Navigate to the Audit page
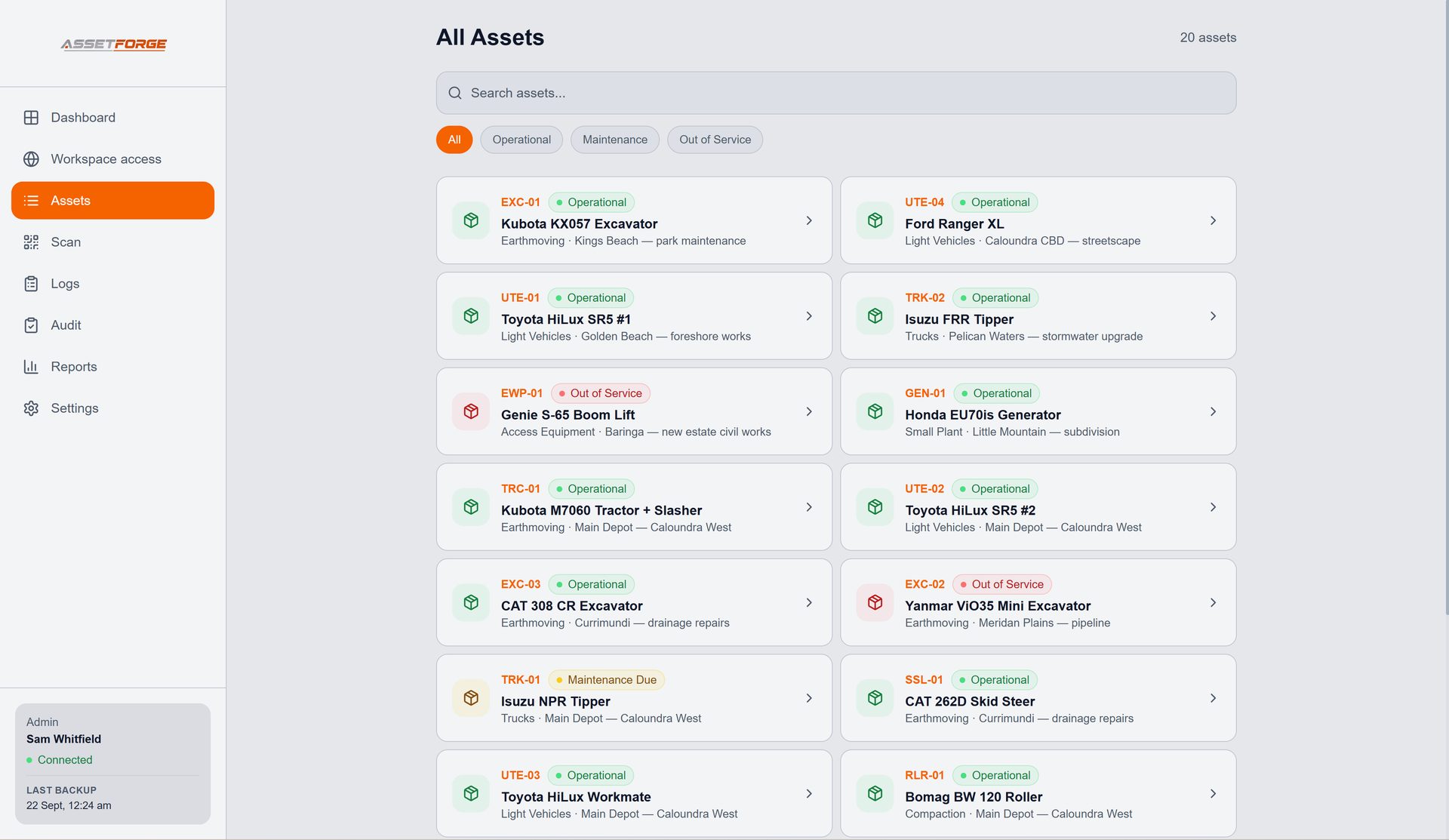 point(112,325)
